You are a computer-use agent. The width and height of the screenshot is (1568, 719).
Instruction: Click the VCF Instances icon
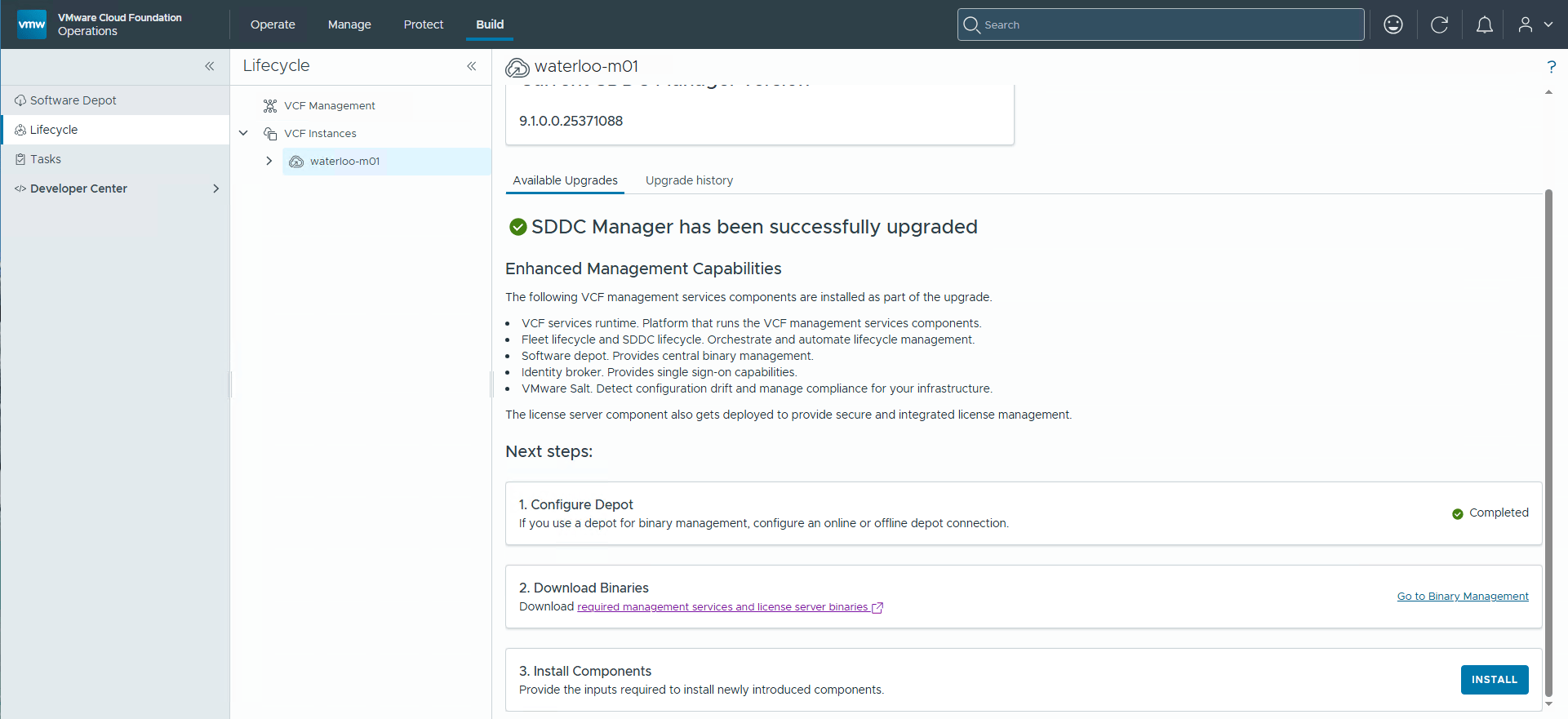[270, 134]
